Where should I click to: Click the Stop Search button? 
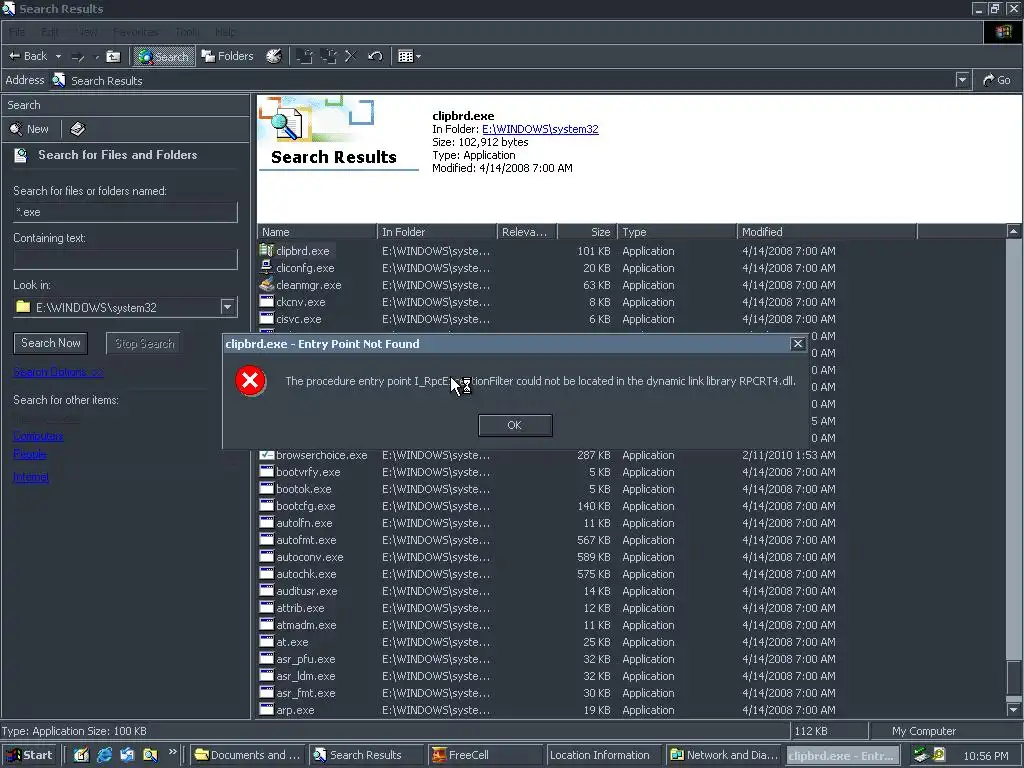[x=144, y=343]
